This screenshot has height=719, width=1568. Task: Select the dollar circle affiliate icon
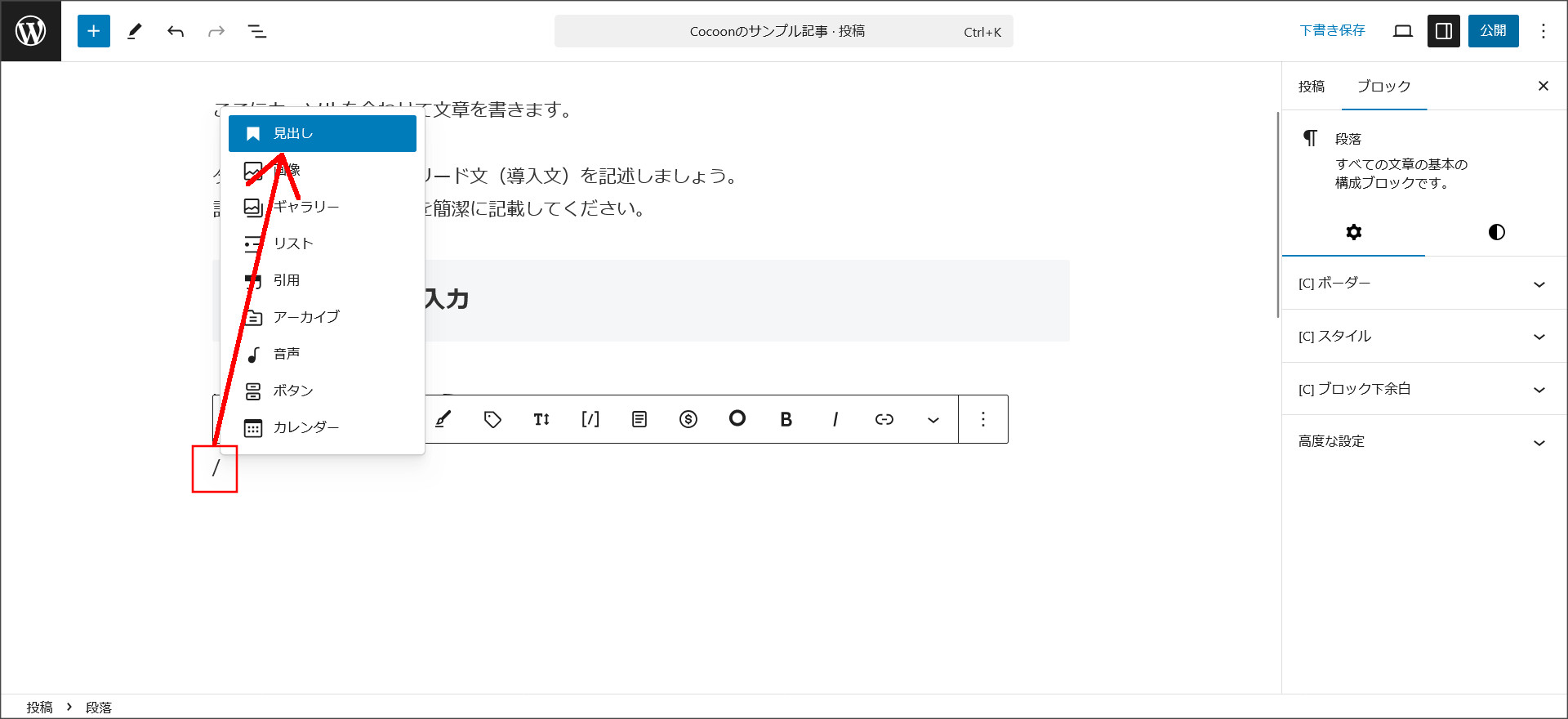688,419
